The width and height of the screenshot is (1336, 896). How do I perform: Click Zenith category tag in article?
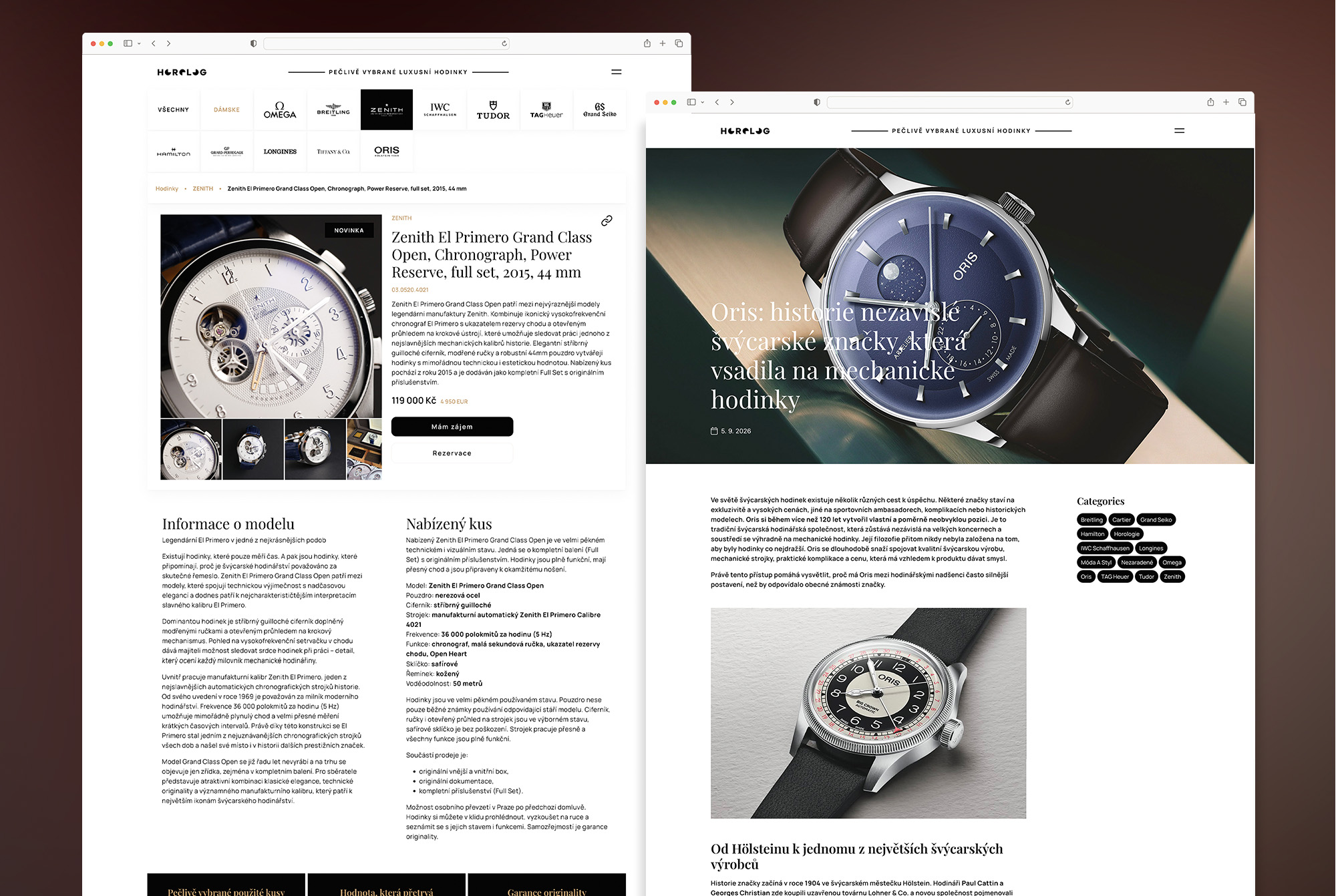click(x=1172, y=577)
